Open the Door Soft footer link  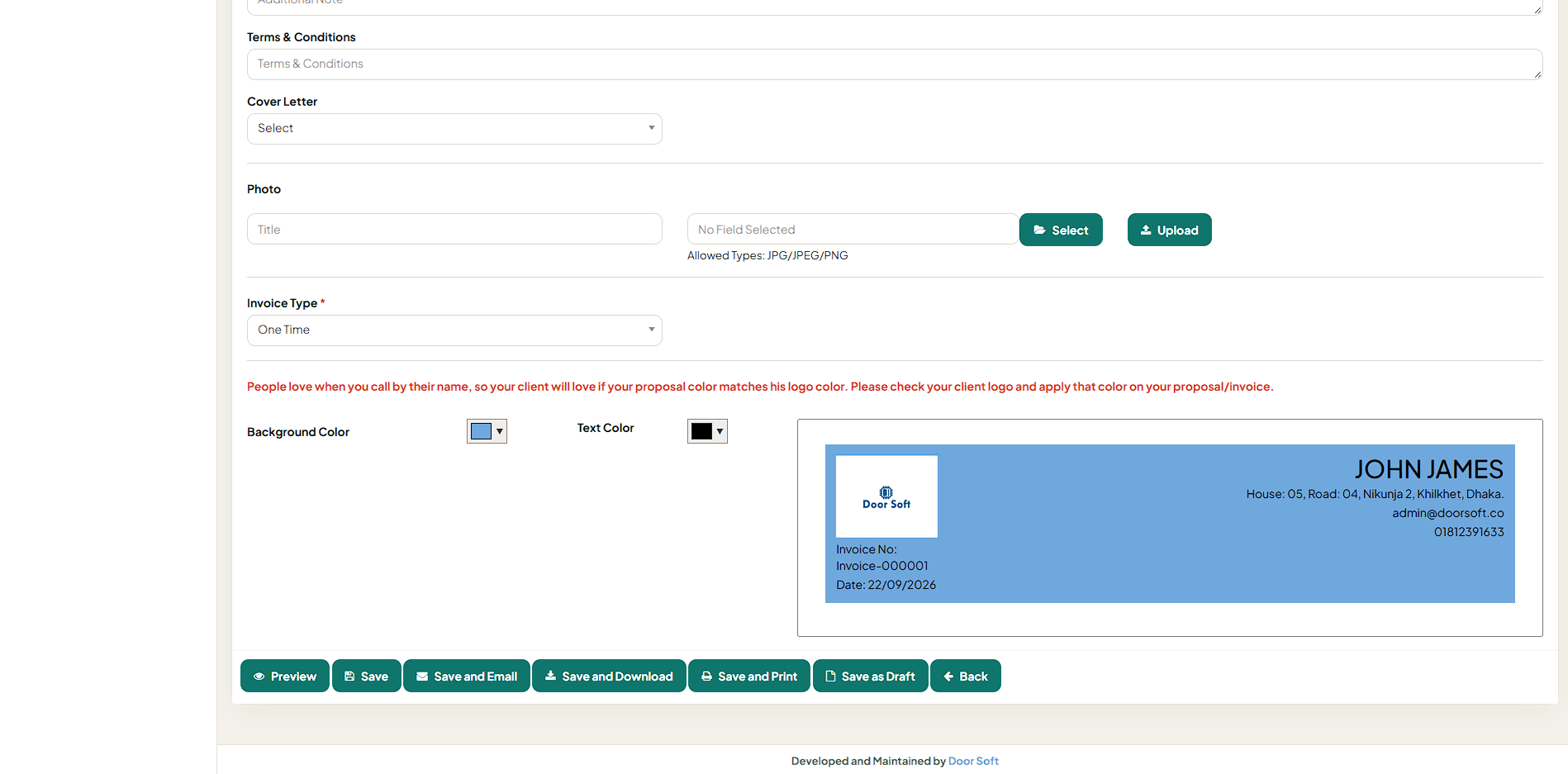tap(973, 761)
